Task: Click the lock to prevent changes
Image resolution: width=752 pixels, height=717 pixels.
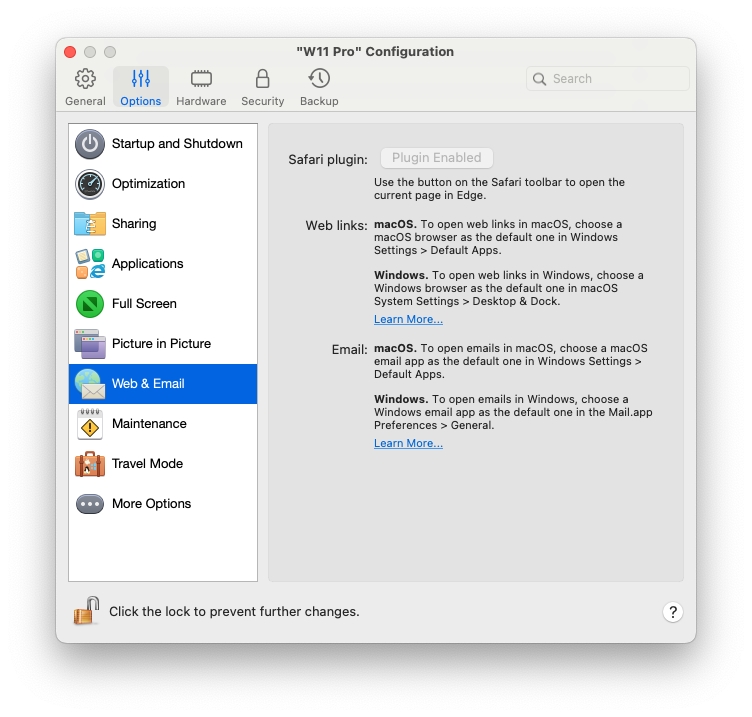Action: tap(87, 611)
